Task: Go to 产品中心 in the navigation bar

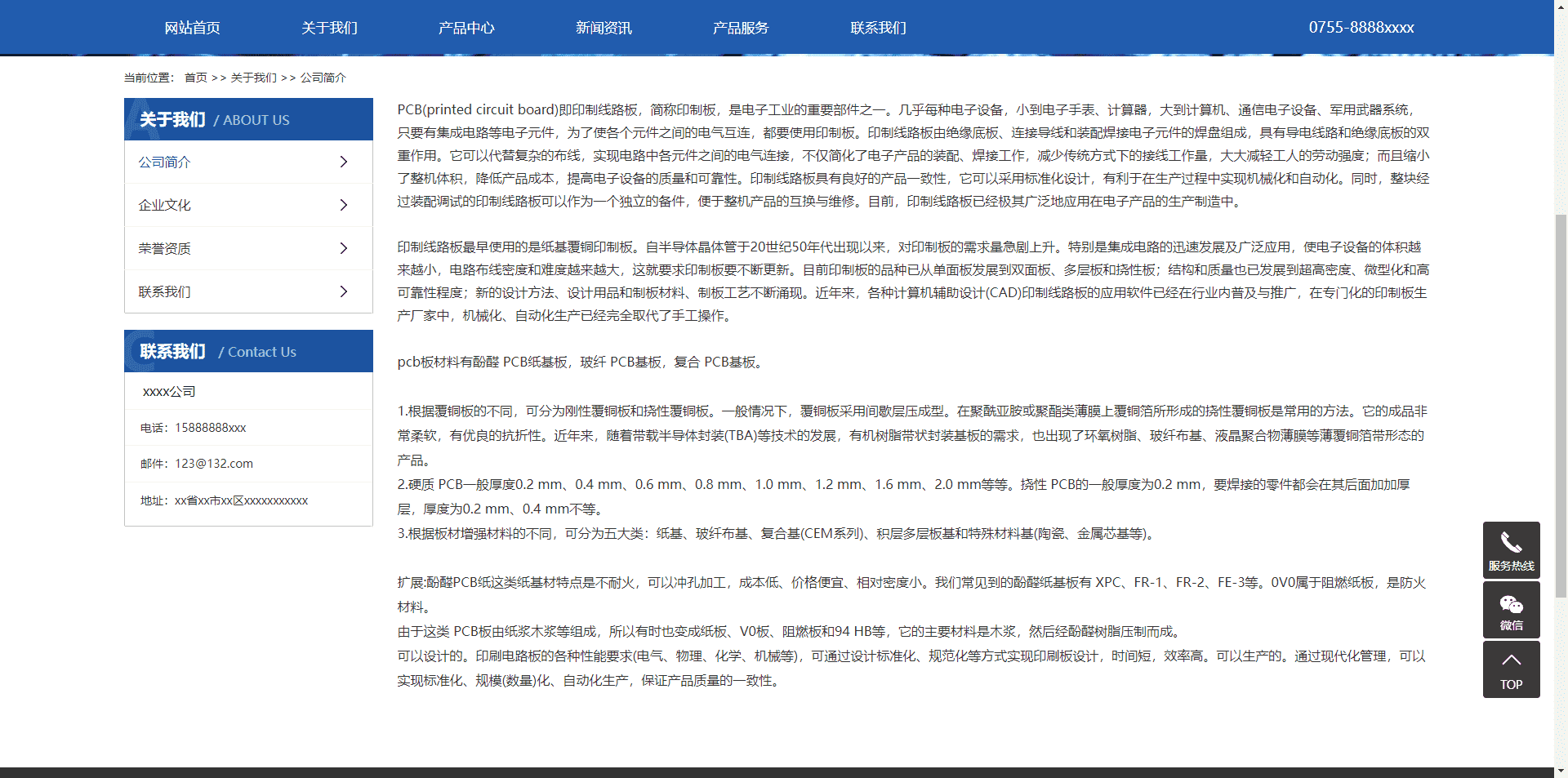Action: pyautogui.click(x=466, y=28)
